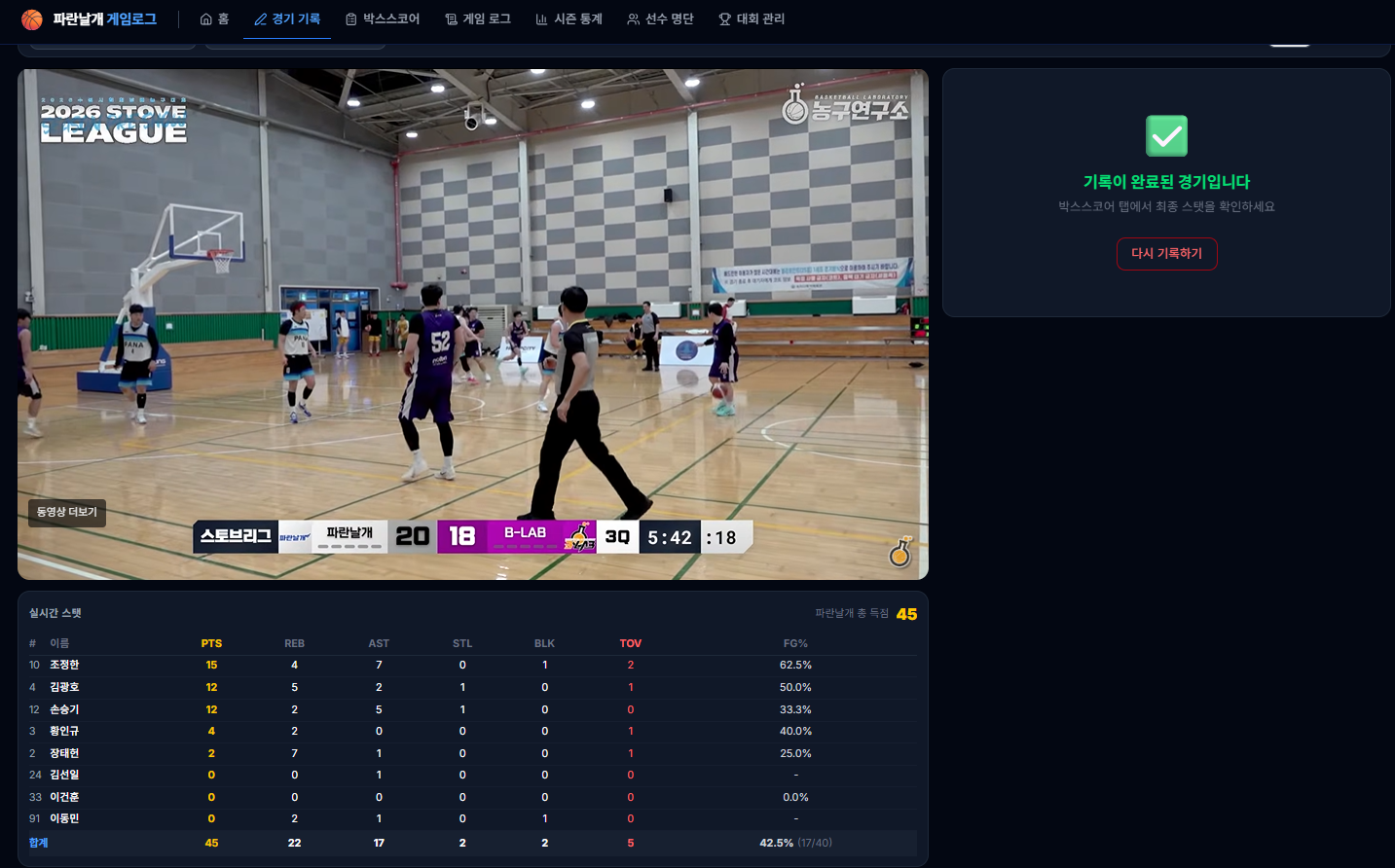Image resolution: width=1395 pixels, height=868 pixels.
Task: Click the 동영상 더보기 button
Action: click(67, 512)
